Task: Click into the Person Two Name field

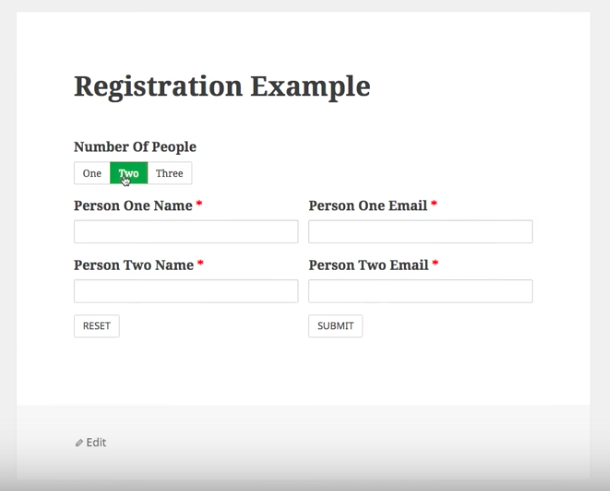Action: click(x=186, y=291)
